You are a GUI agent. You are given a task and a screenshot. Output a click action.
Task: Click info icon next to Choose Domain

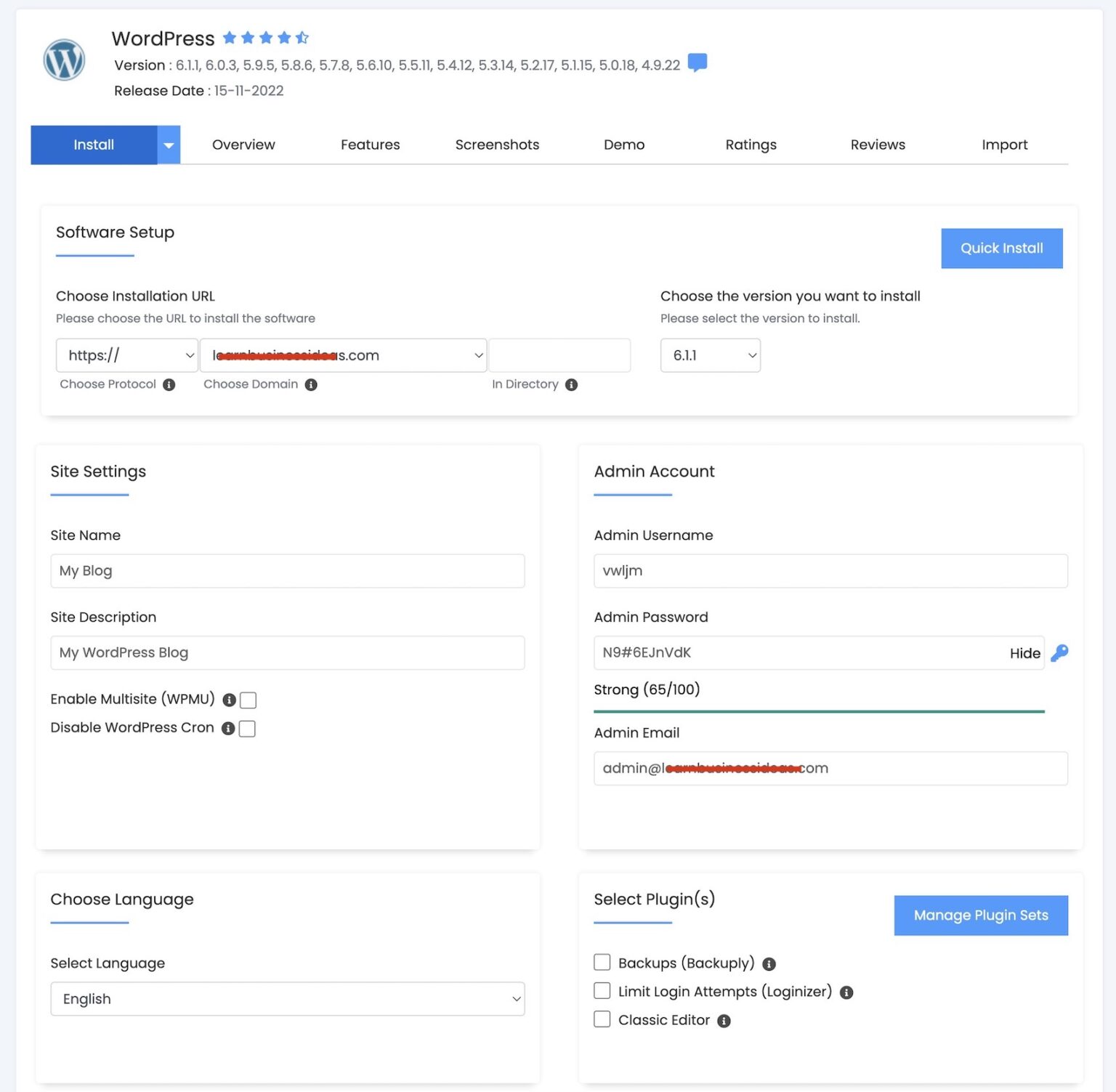pyautogui.click(x=311, y=384)
